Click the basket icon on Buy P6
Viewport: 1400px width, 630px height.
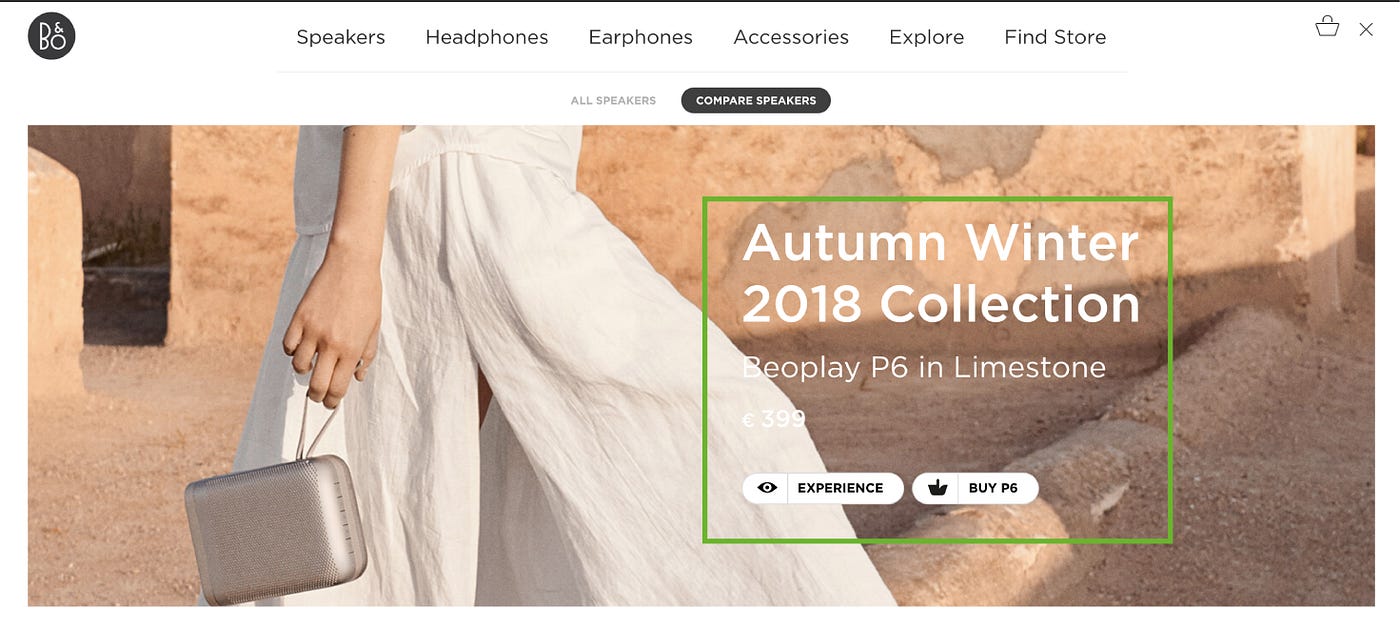pos(937,488)
